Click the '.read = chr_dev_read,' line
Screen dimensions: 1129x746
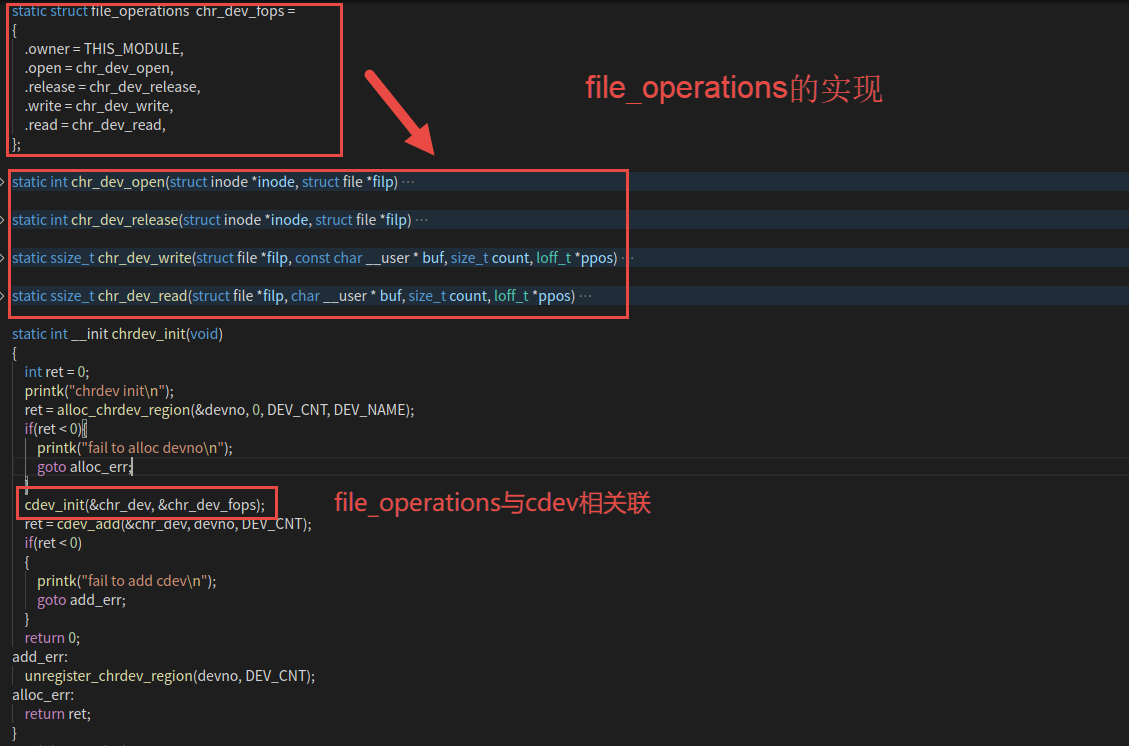click(95, 125)
